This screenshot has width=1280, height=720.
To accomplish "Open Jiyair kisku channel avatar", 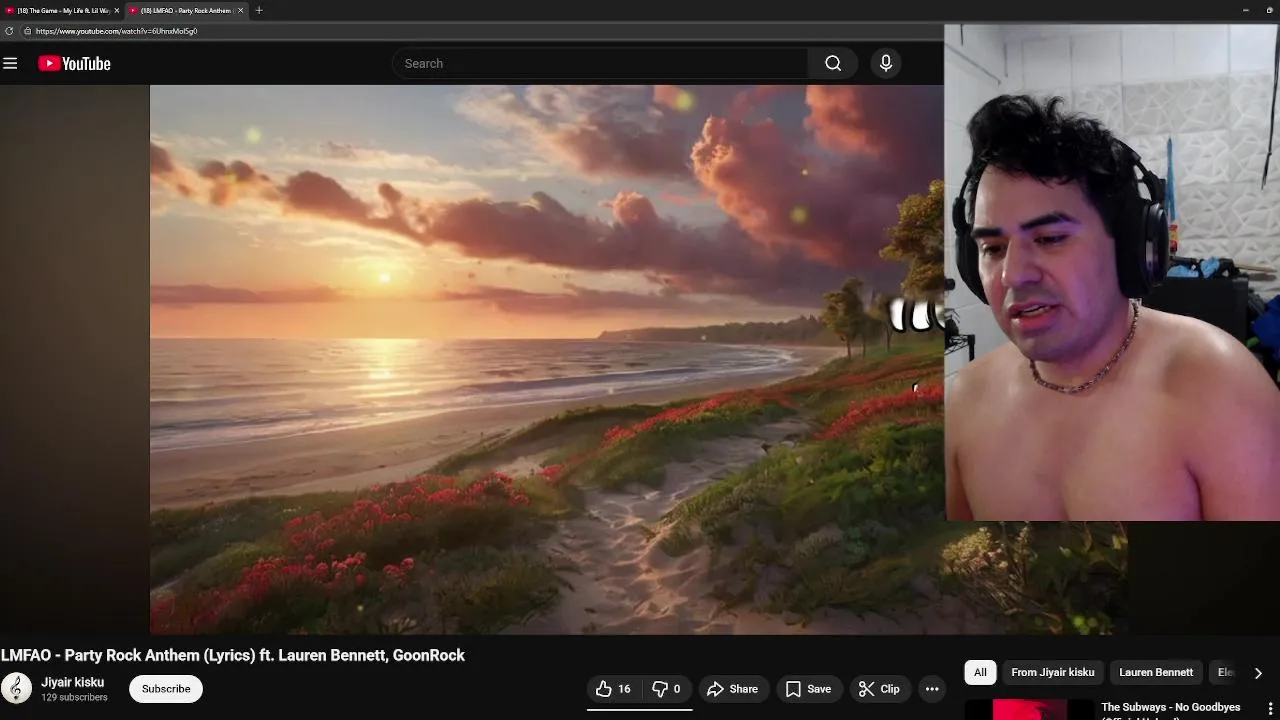I will [16, 689].
